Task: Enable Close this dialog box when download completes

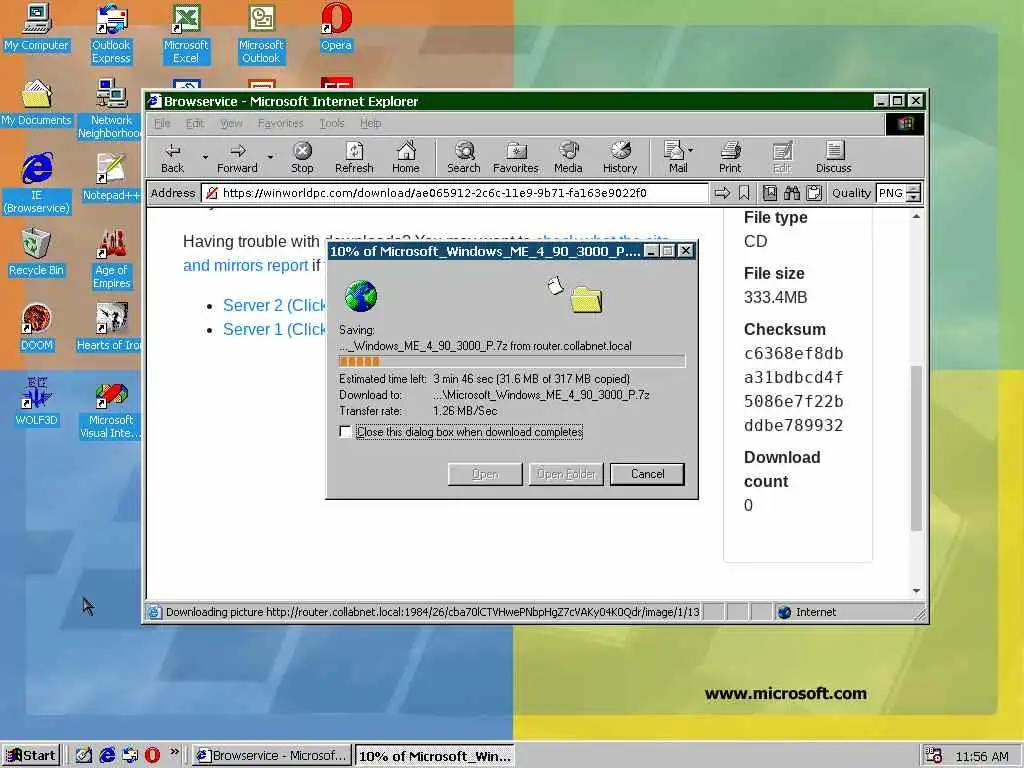Action: point(345,432)
